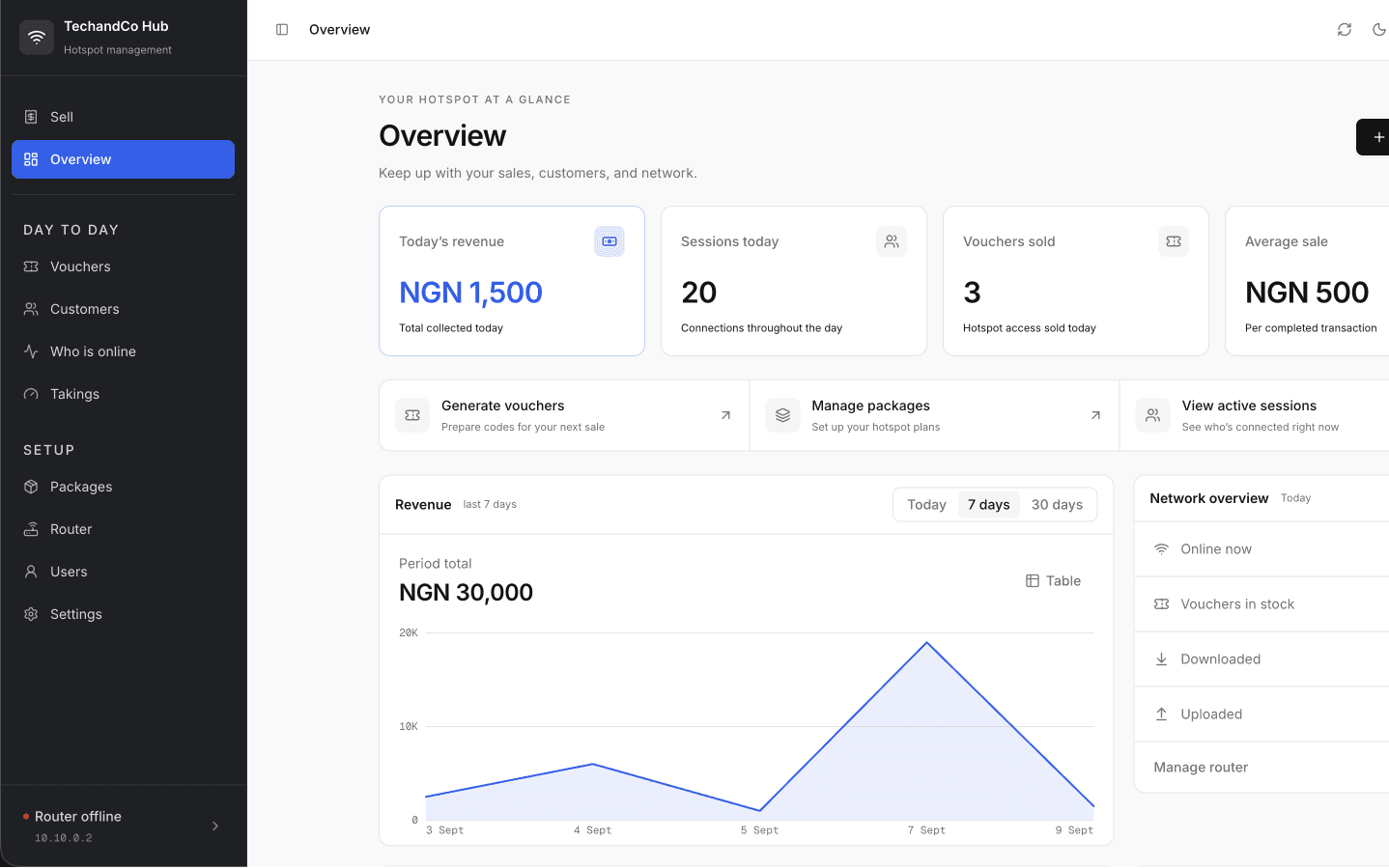
Task: Switch revenue range to Today
Action: 926,505
